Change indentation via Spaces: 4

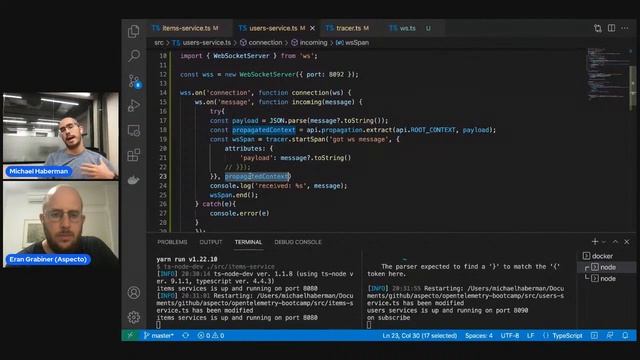[479, 336]
